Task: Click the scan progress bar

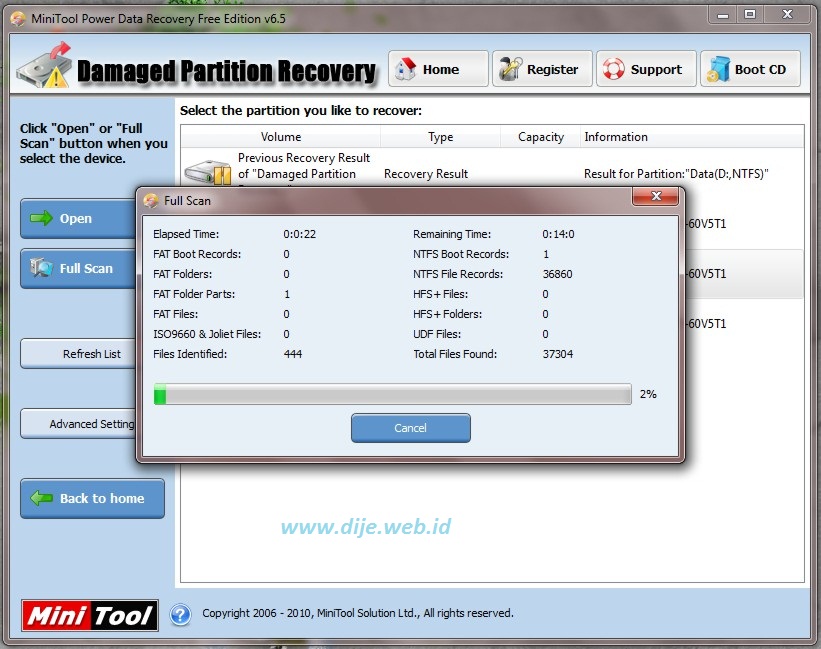Action: pos(392,394)
